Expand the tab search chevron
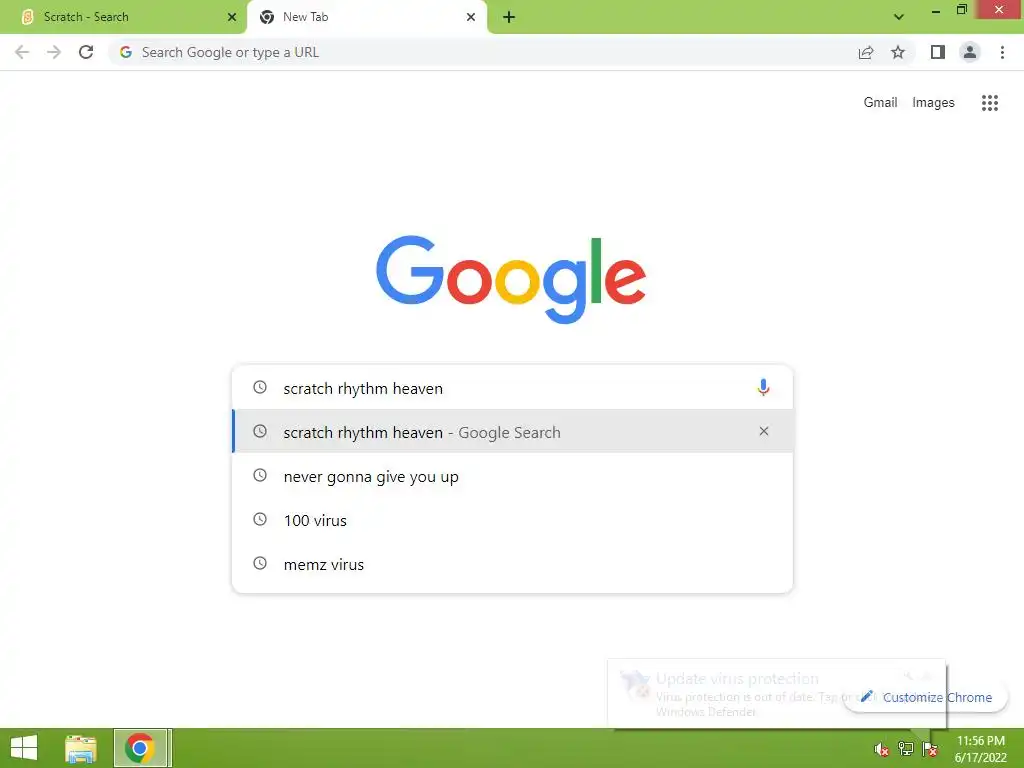The height and width of the screenshot is (768, 1024). pos(899,17)
